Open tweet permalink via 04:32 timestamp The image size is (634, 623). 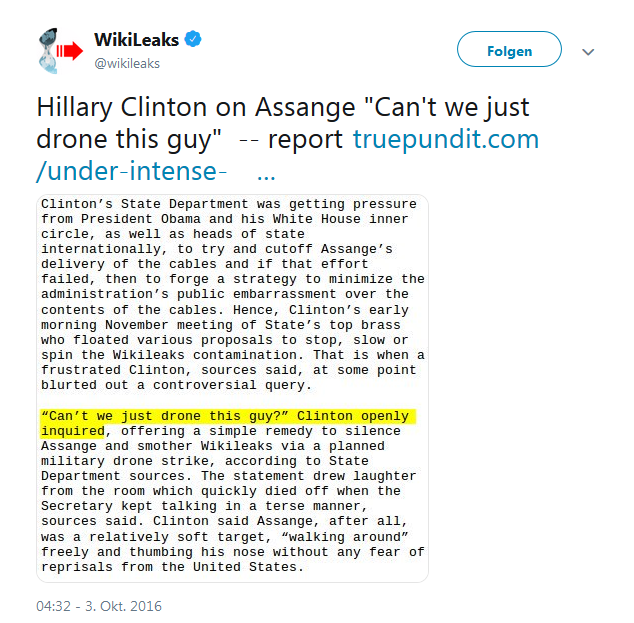(53, 606)
